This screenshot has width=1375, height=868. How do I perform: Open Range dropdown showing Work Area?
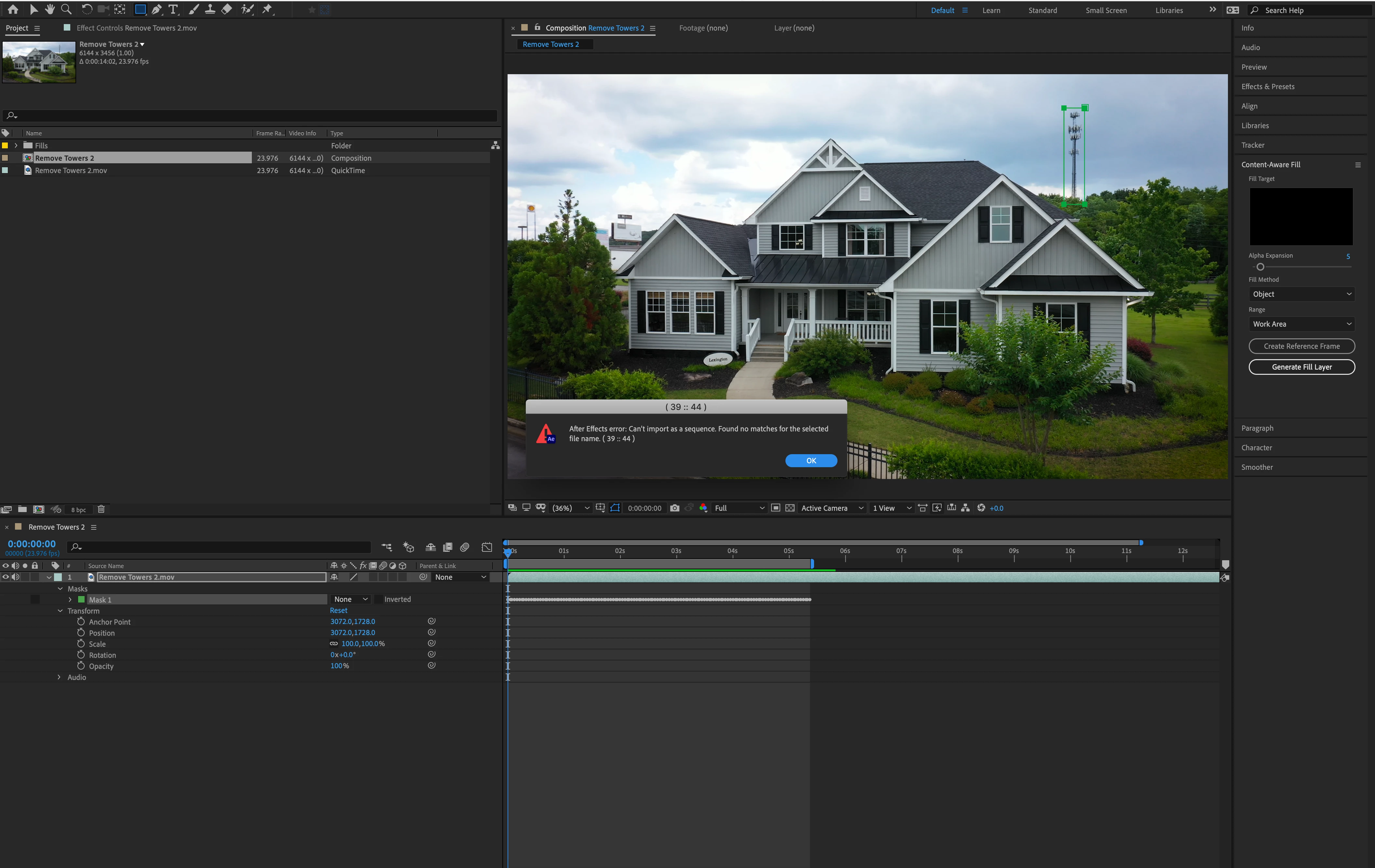(x=1301, y=324)
